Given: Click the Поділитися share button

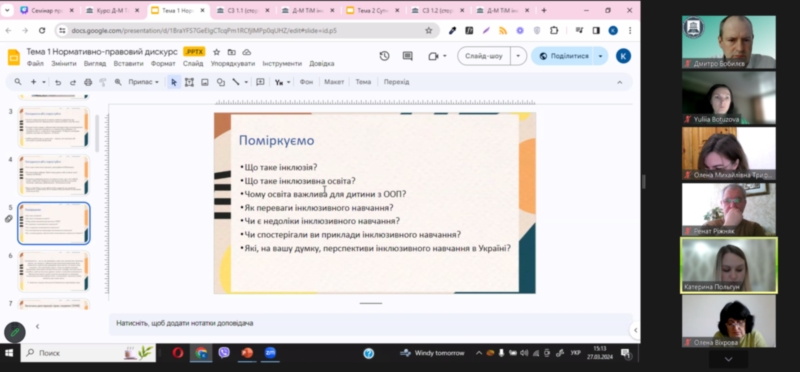Looking at the screenshot, I should tap(564, 56).
